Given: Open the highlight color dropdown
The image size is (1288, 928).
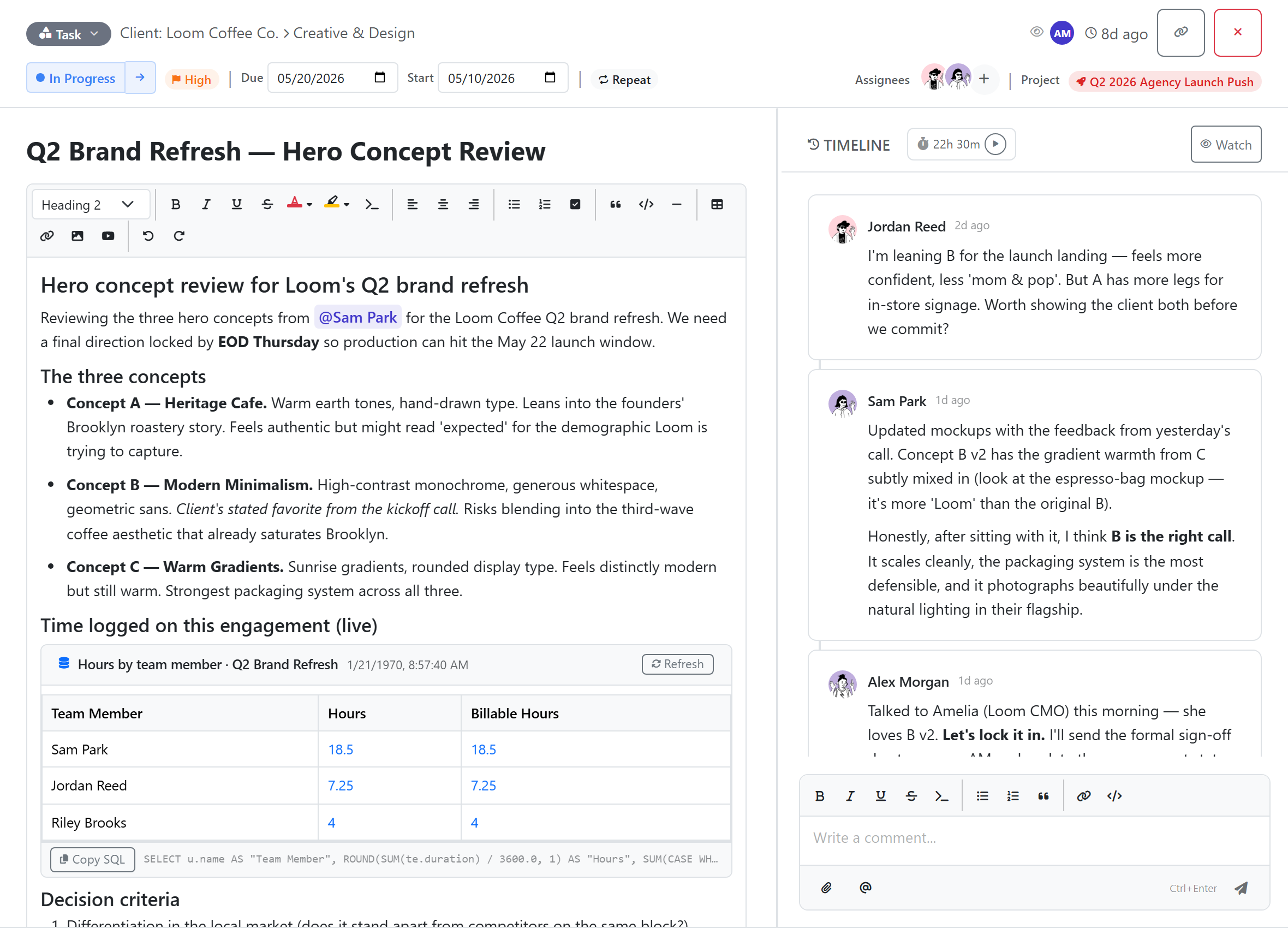Looking at the screenshot, I should (337, 204).
